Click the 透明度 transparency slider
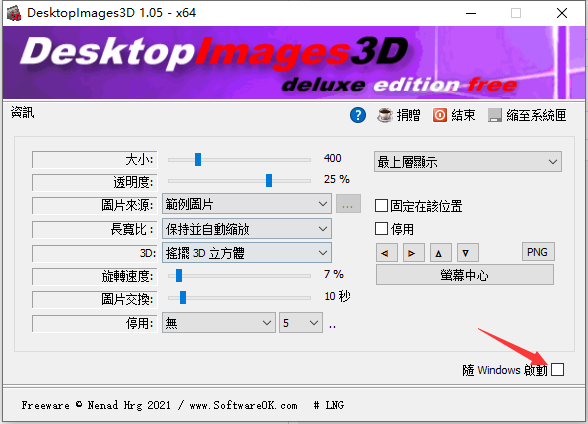588x424 pixels. (239, 181)
